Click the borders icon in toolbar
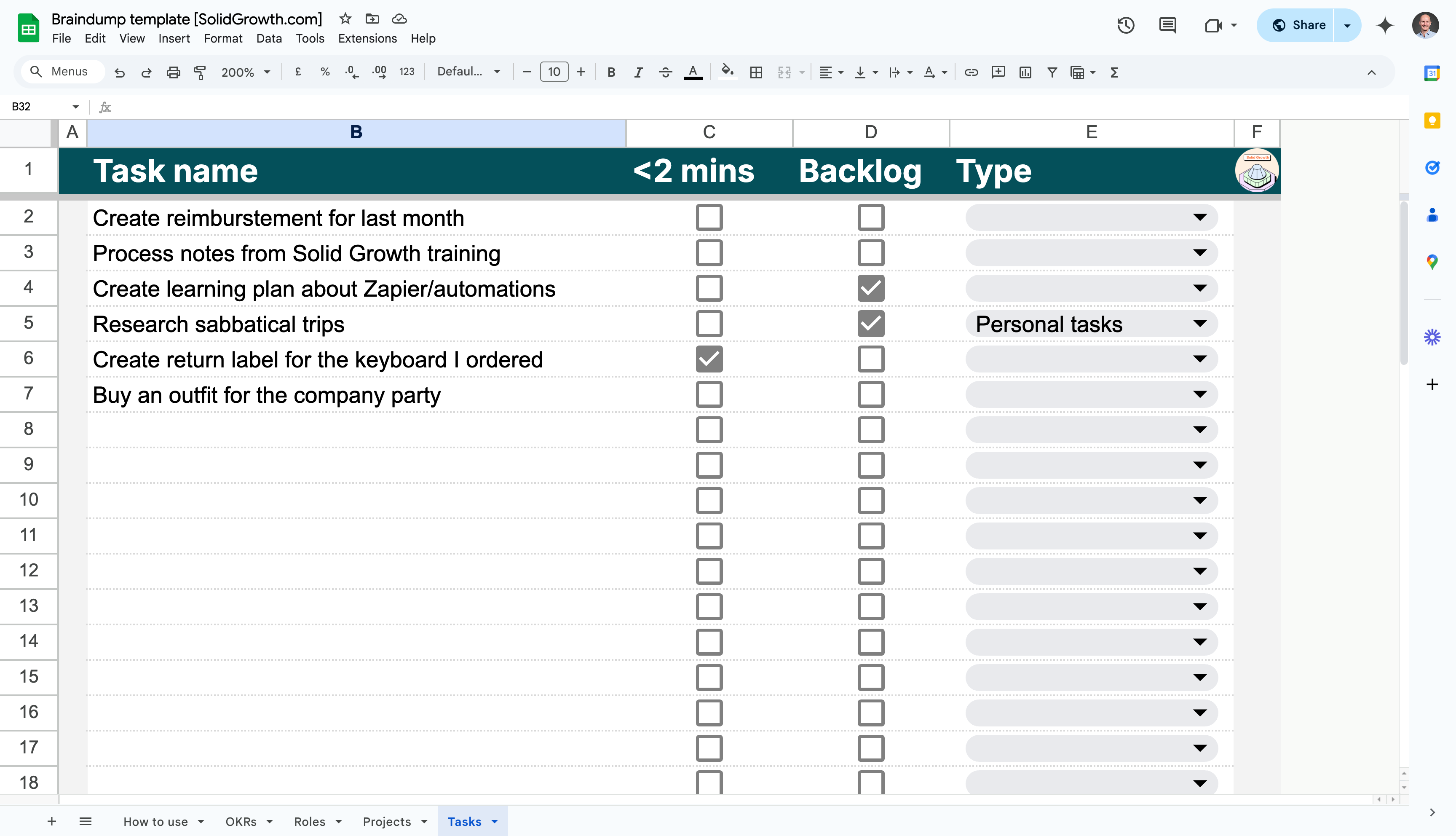The image size is (1456, 836). pos(756,72)
